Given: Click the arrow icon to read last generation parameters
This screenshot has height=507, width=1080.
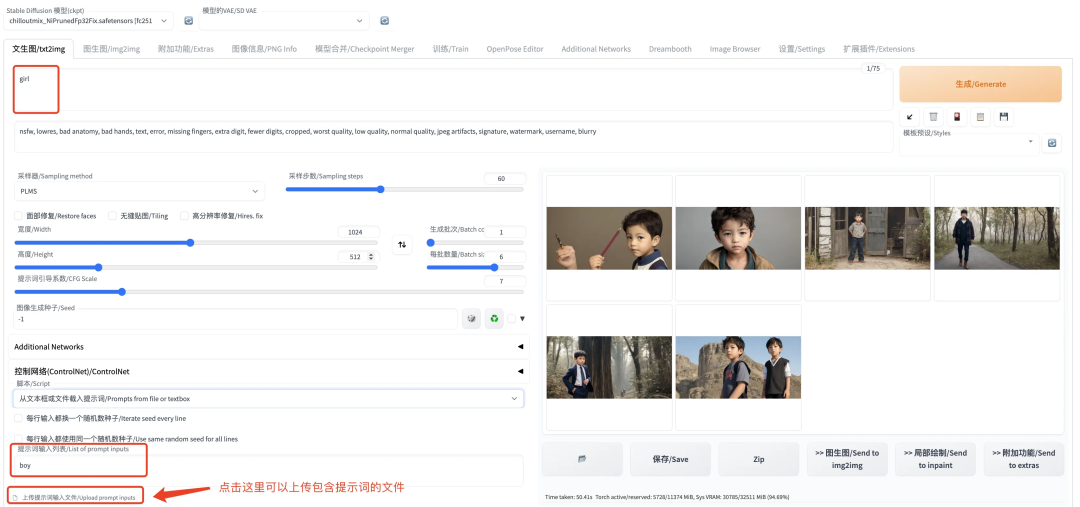Looking at the screenshot, I should pyautogui.click(x=909, y=117).
